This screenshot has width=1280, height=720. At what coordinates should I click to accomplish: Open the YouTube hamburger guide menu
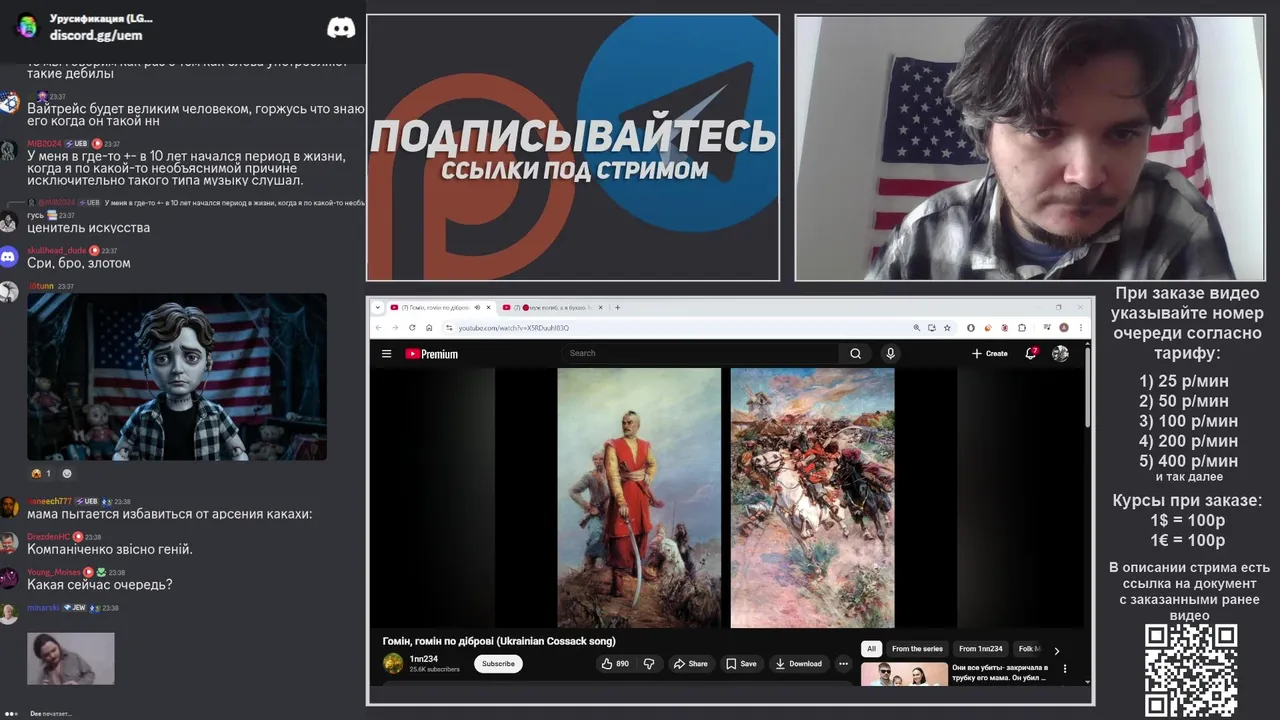[x=386, y=354]
